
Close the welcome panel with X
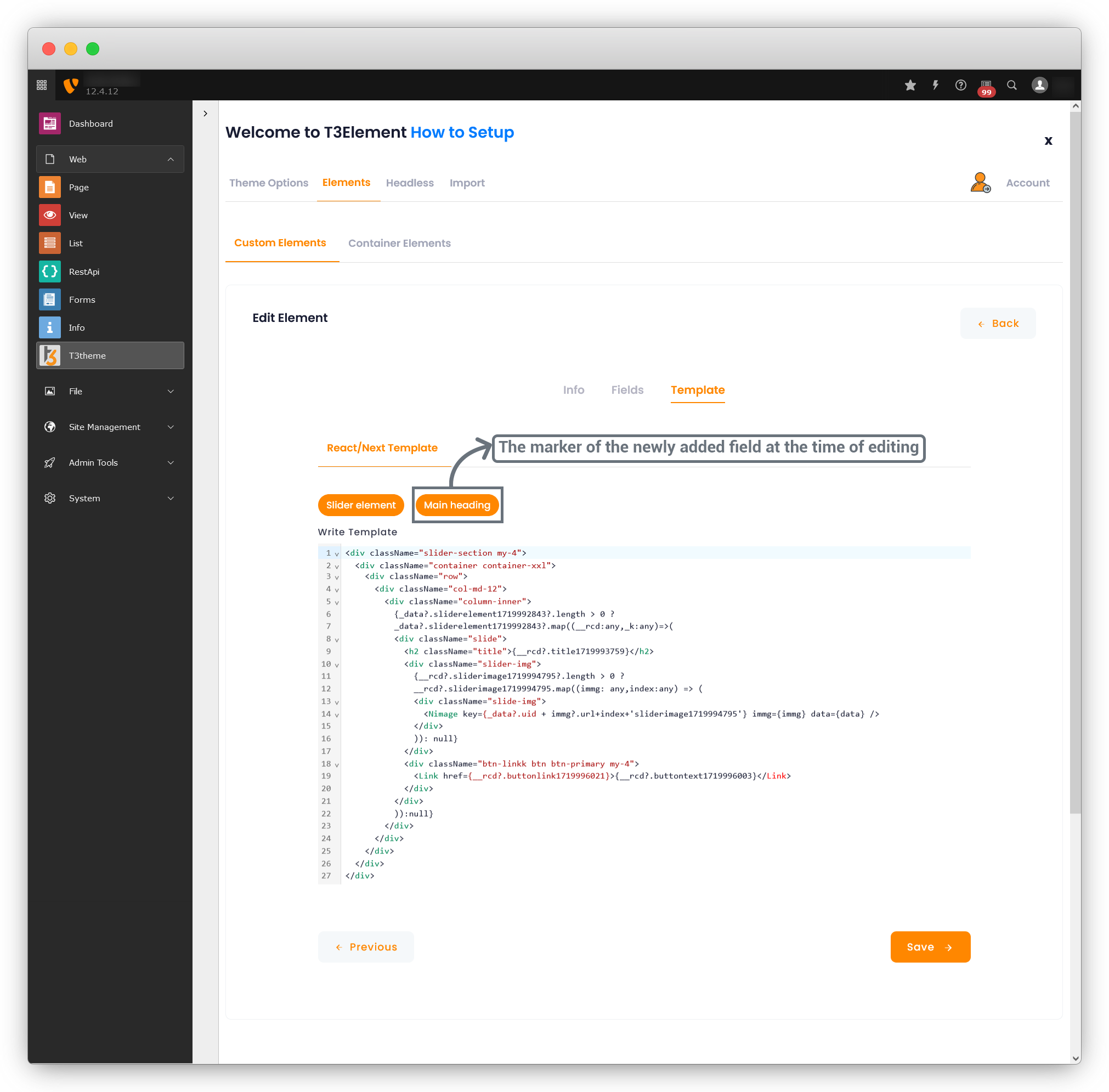pos(1048,140)
